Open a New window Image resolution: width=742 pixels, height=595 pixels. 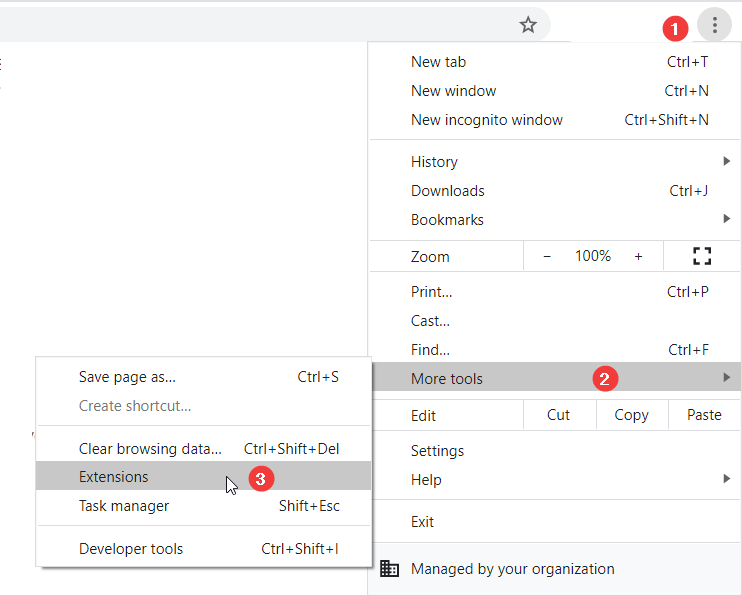coord(555,91)
